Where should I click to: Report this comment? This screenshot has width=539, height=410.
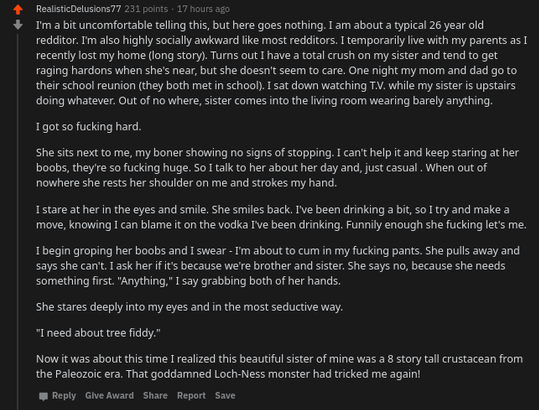[191, 396]
